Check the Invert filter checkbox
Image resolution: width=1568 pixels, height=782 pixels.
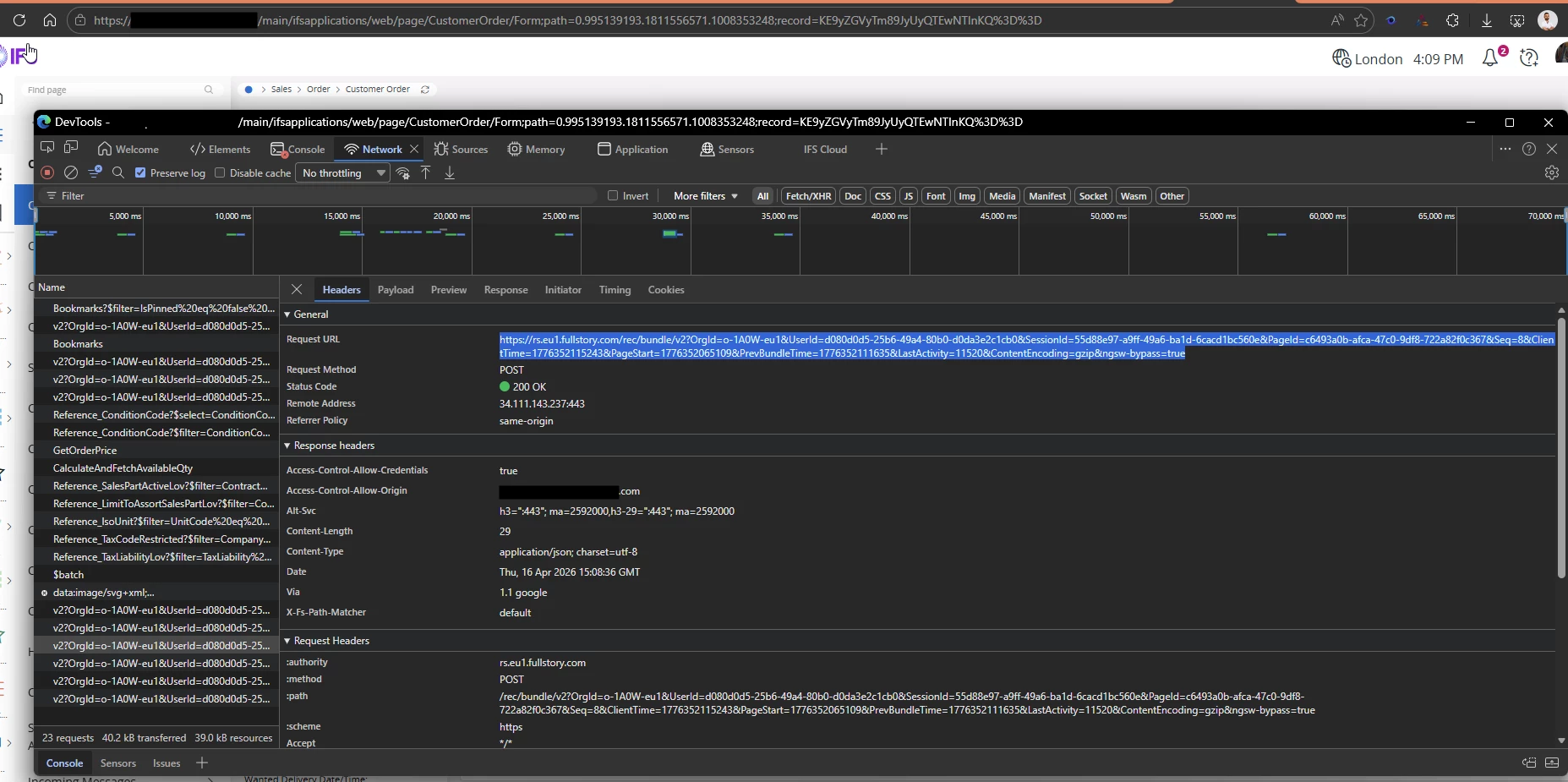pos(613,195)
